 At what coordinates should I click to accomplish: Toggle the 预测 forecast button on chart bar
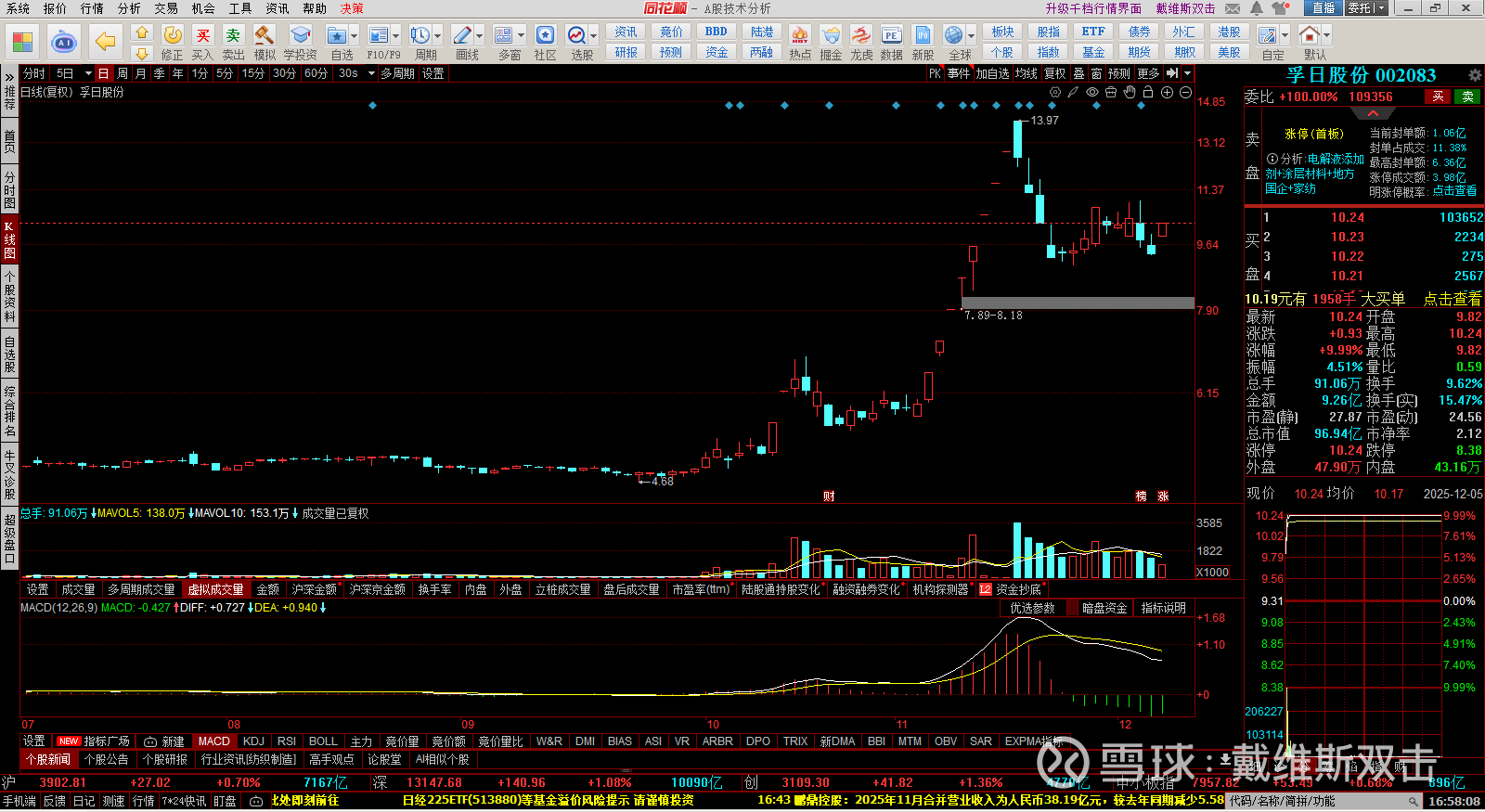pos(1119,73)
